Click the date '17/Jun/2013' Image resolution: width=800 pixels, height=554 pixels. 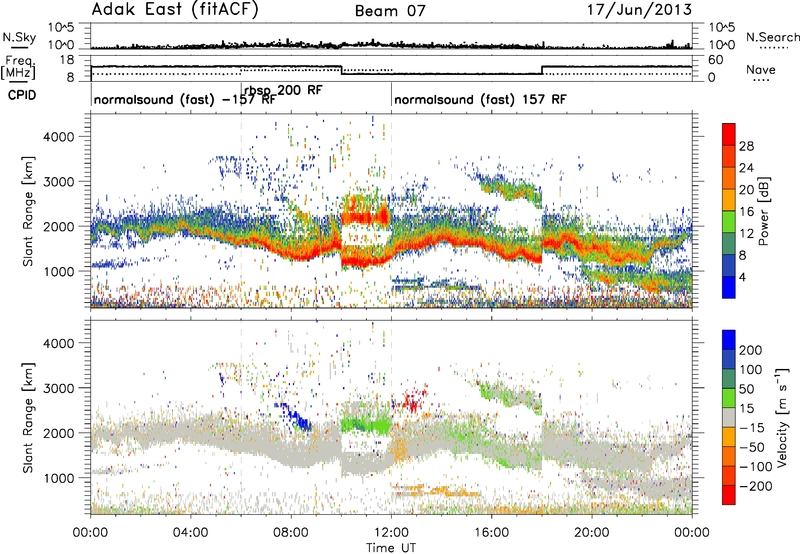[639, 10]
